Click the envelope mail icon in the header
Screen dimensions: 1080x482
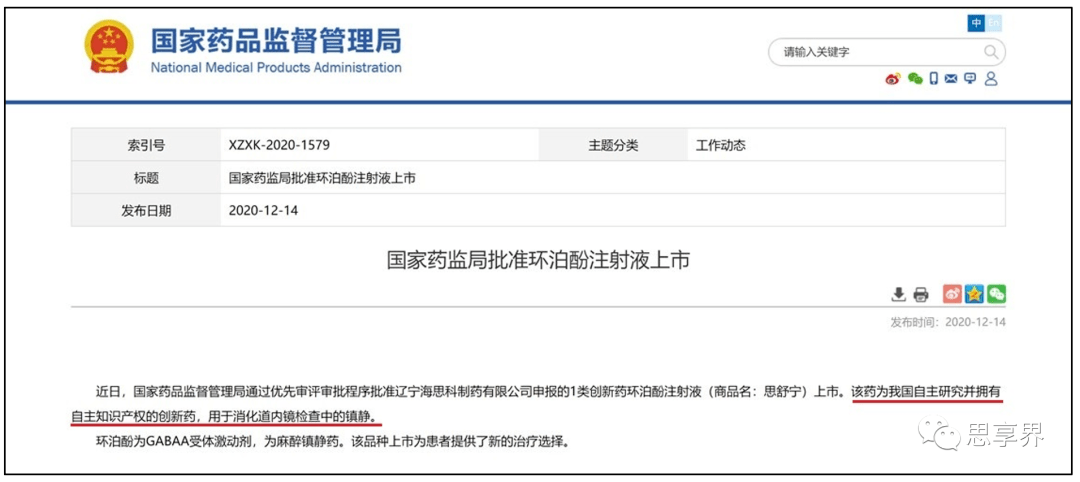click(x=951, y=79)
